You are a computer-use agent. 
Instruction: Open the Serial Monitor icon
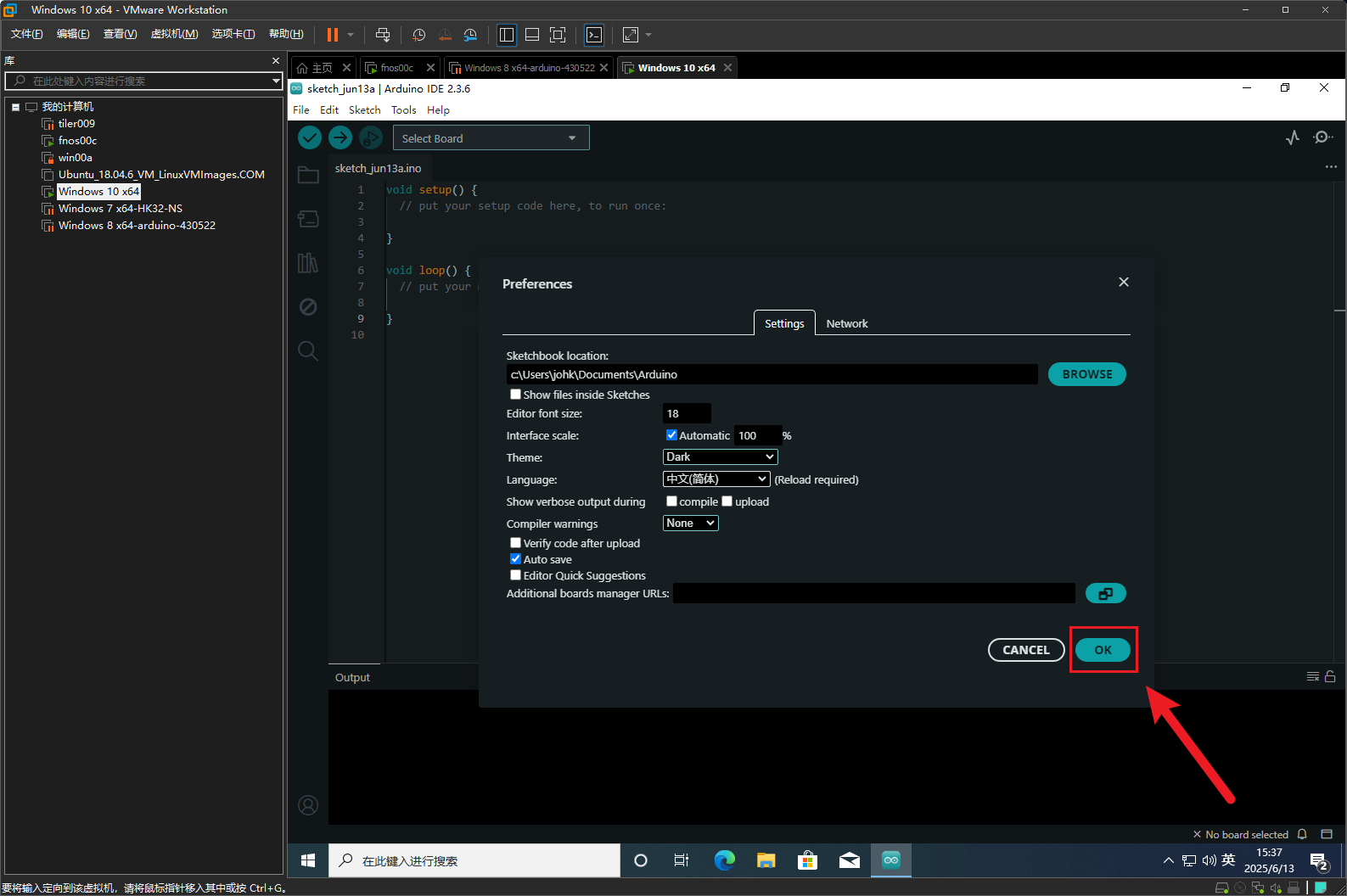click(1322, 137)
